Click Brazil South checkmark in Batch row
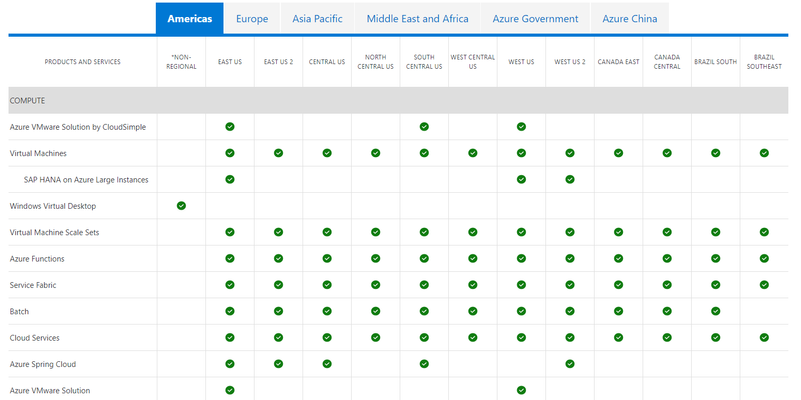This screenshot has height=400, width=801. tap(716, 311)
